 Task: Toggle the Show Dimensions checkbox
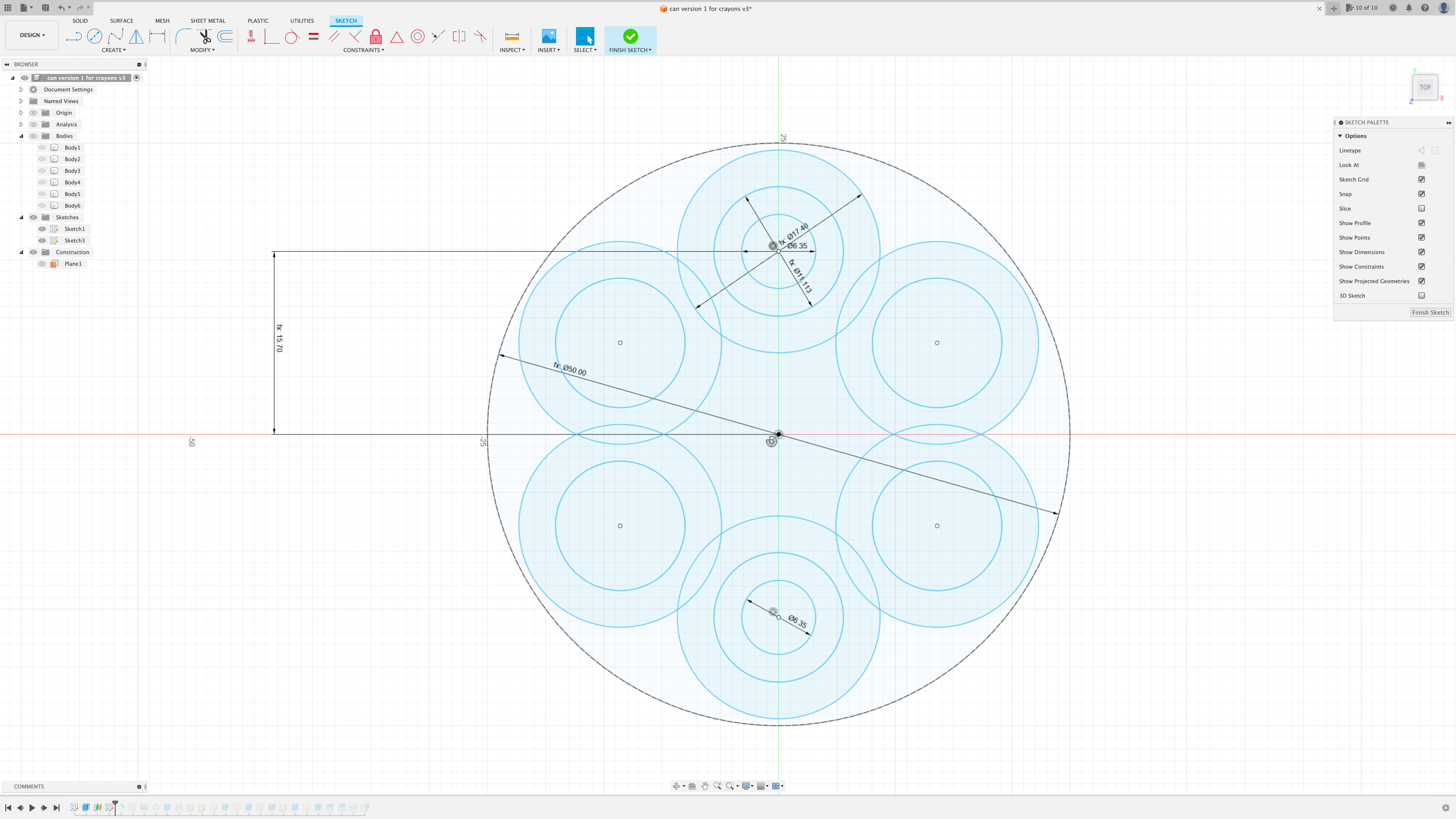point(1422,252)
